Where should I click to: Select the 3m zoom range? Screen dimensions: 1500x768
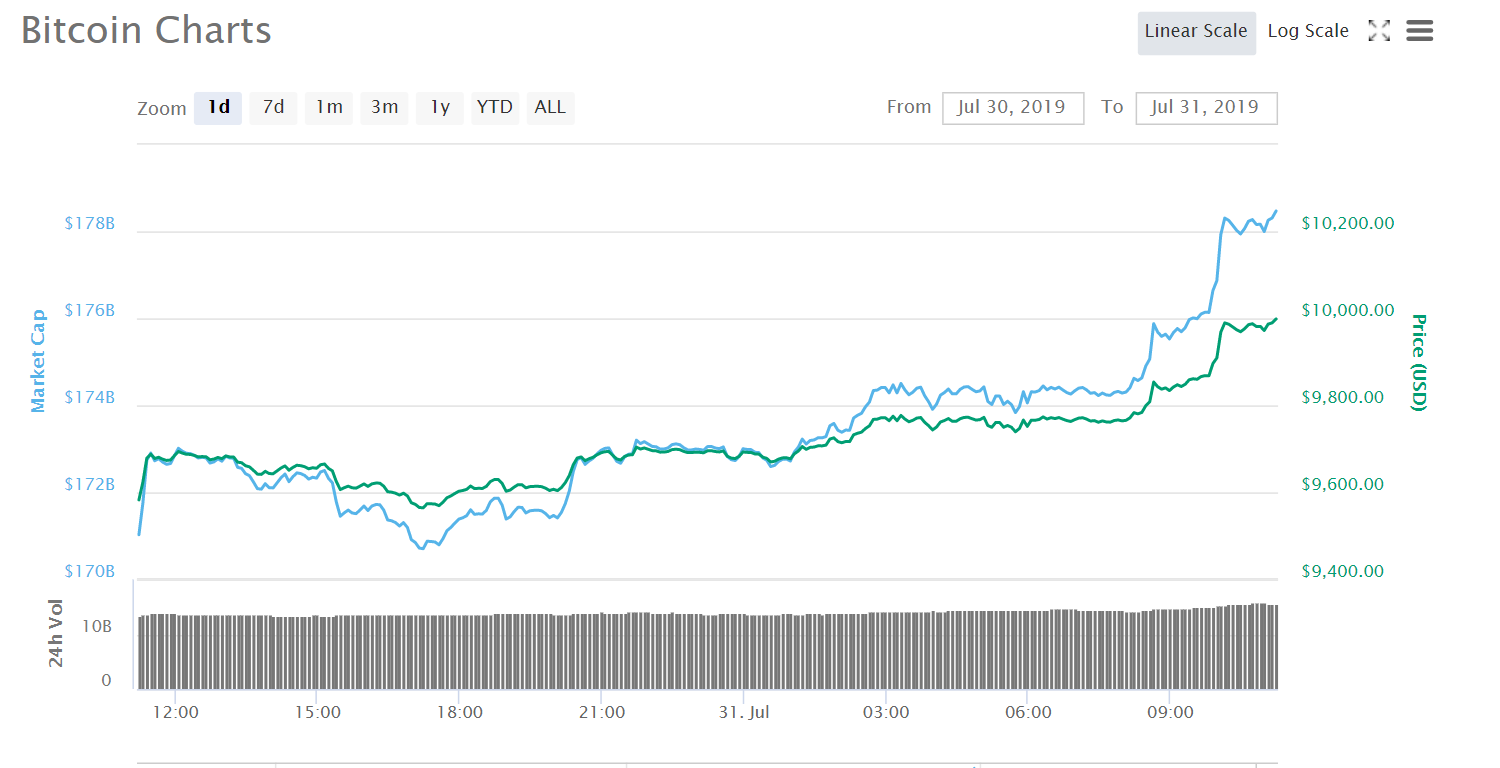(384, 107)
